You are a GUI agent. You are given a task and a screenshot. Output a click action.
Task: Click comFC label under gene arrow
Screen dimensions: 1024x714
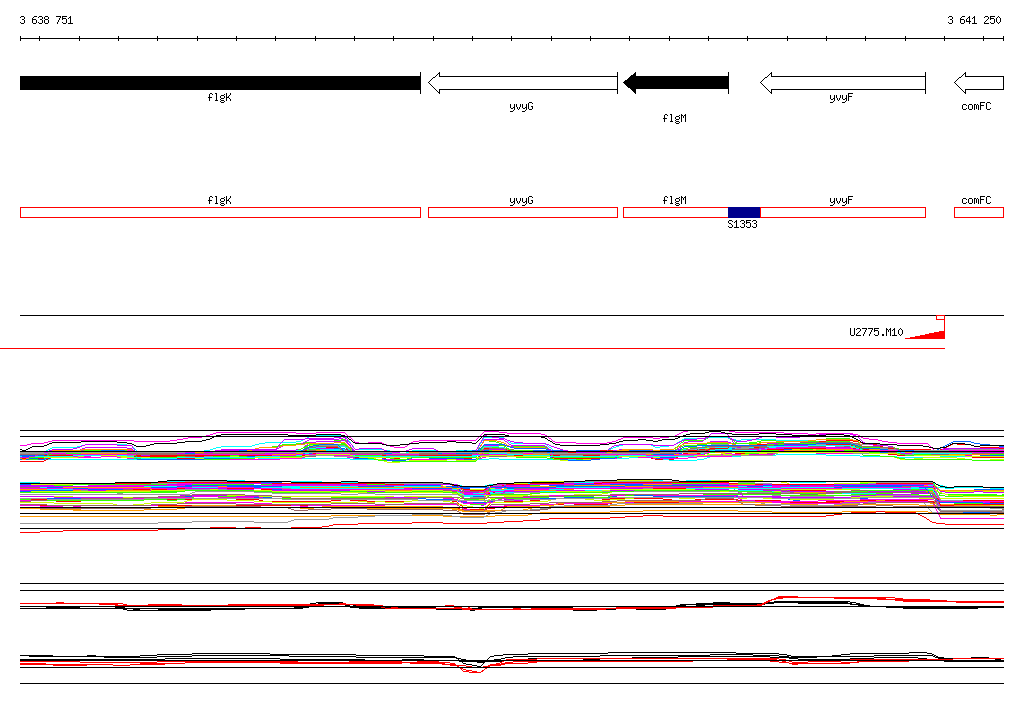(976, 106)
